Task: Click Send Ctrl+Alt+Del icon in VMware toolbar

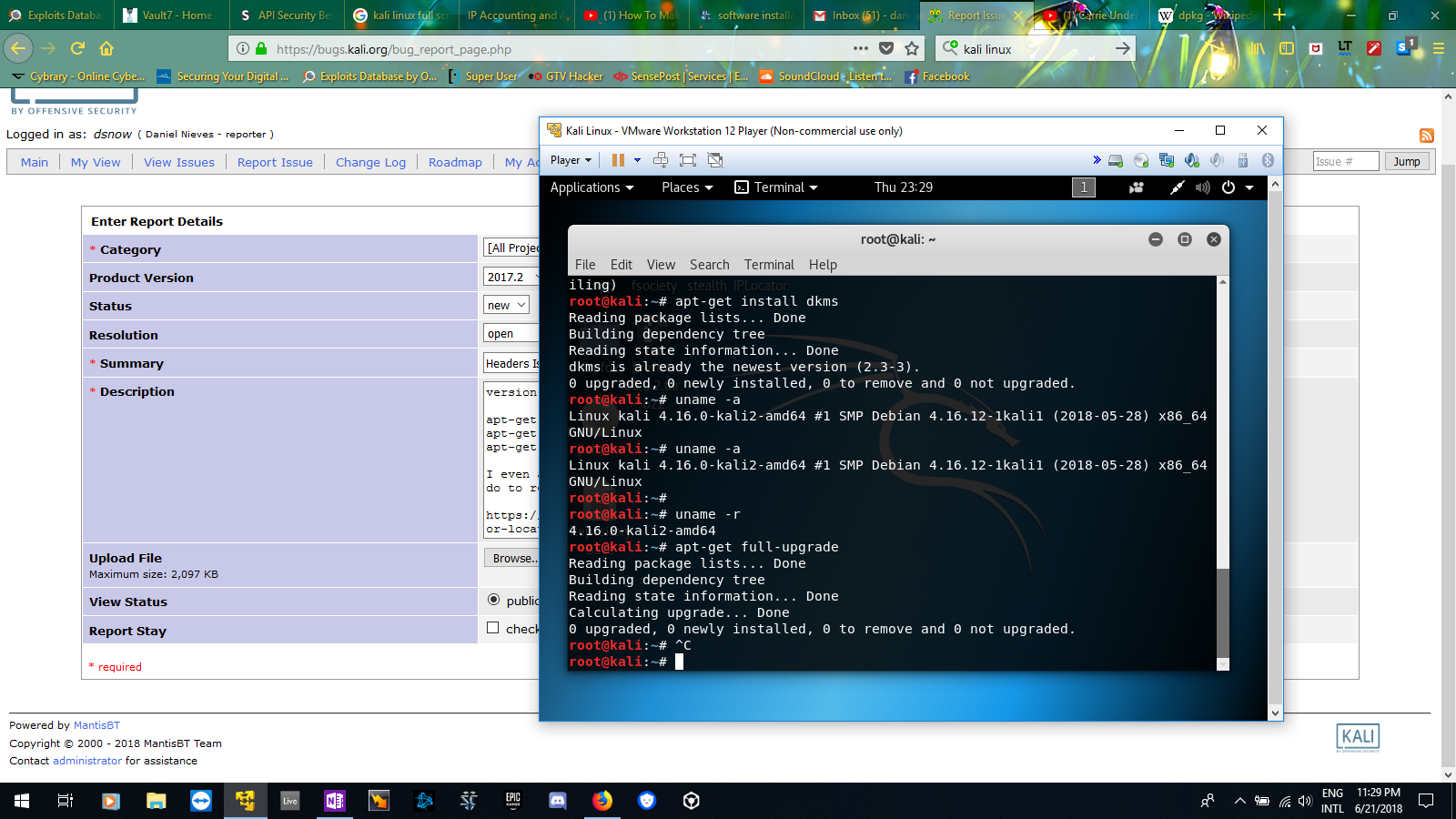Action: click(661, 160)
